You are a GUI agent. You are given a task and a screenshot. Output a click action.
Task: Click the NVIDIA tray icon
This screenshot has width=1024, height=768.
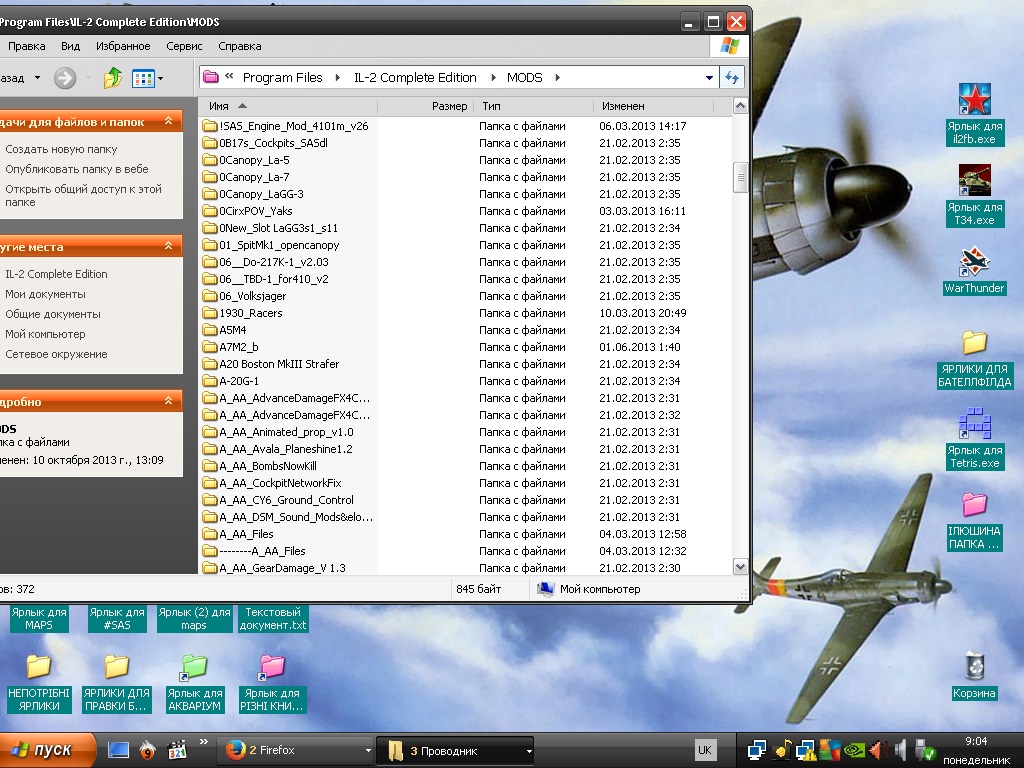pos(854,750)
